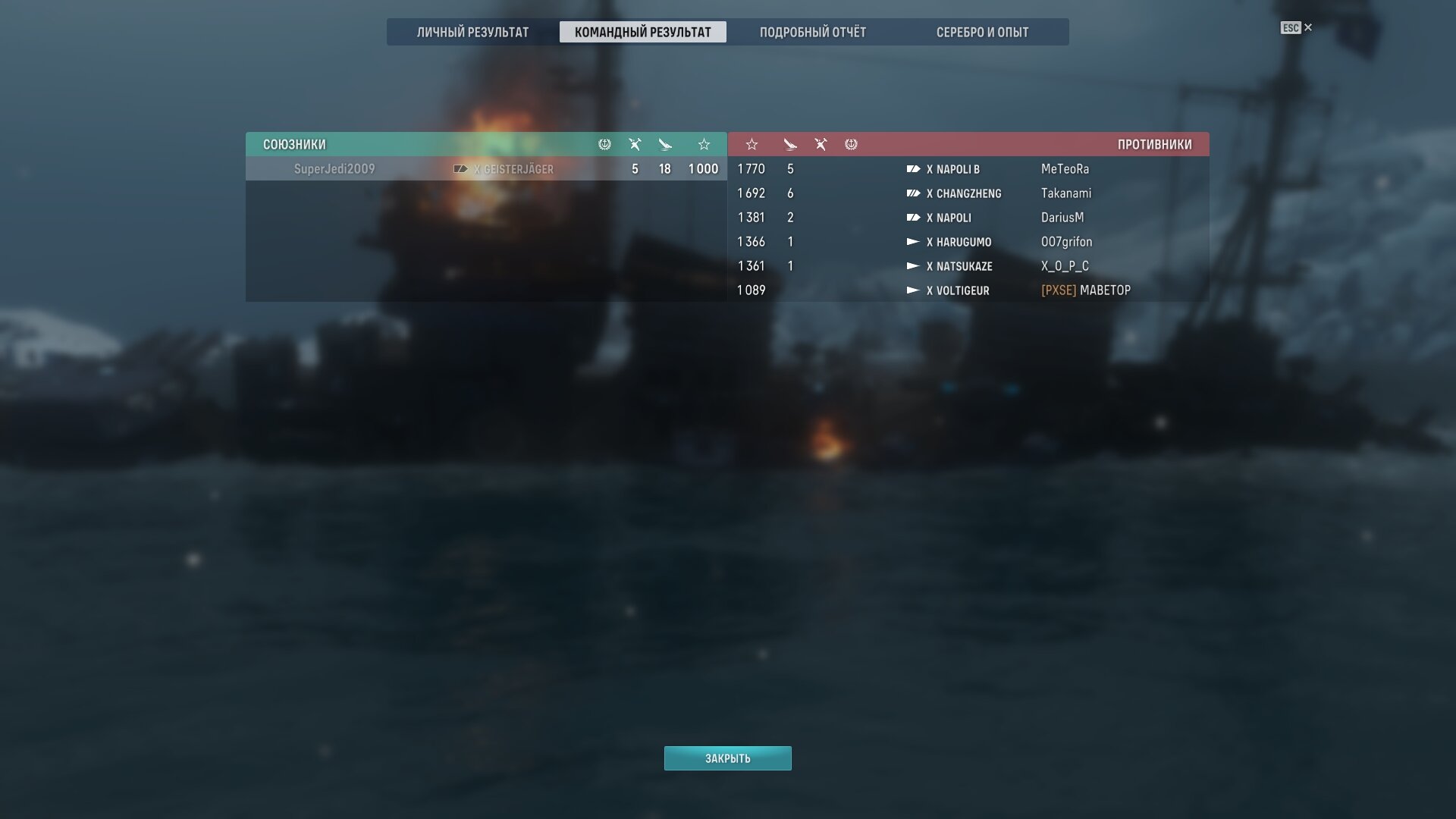Select the X VOLTIGEUR ship entry
The width and height of the screenshot is (1456, 819).
pos(957,290)
